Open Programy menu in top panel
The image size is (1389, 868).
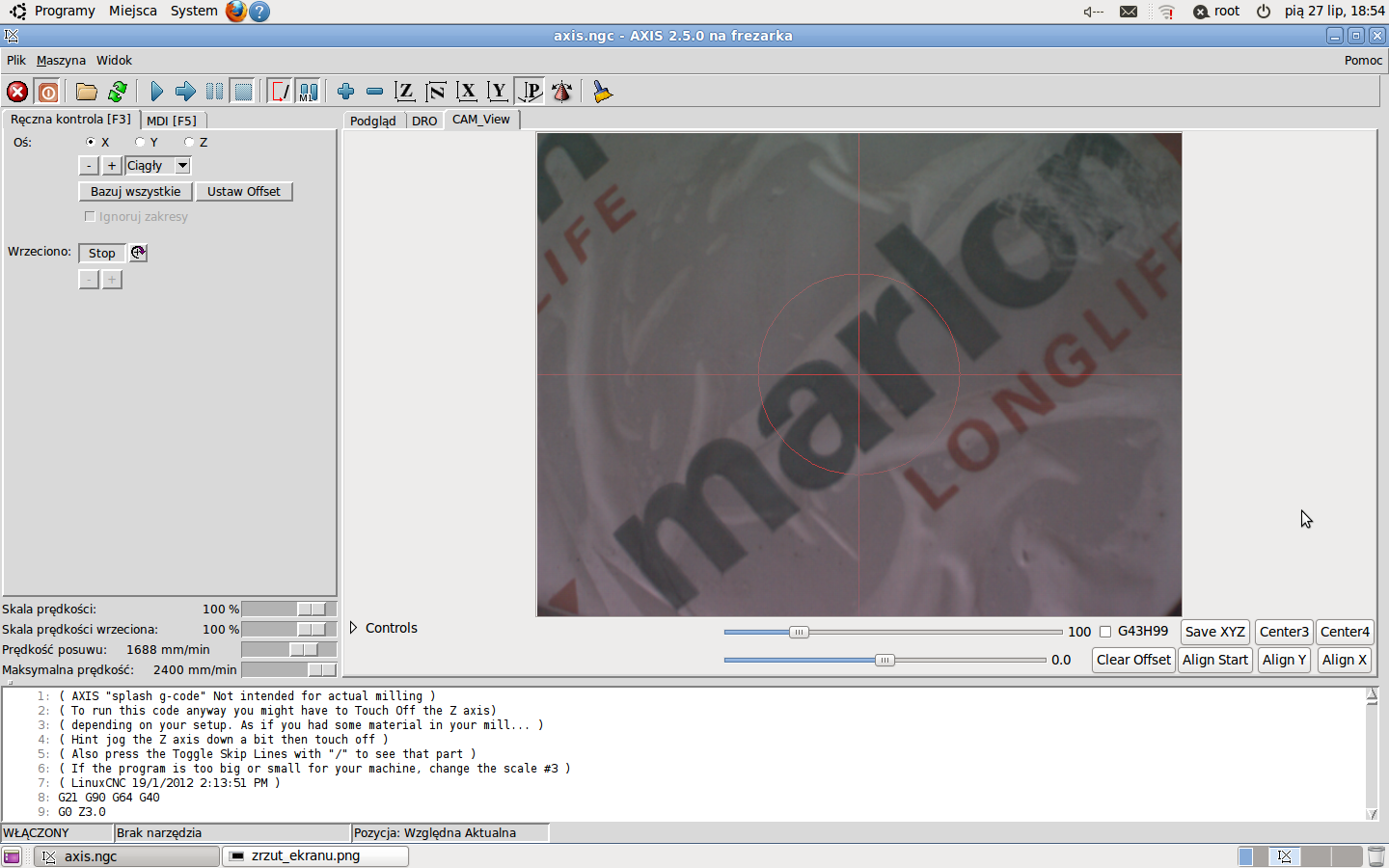tap(65, 11)
